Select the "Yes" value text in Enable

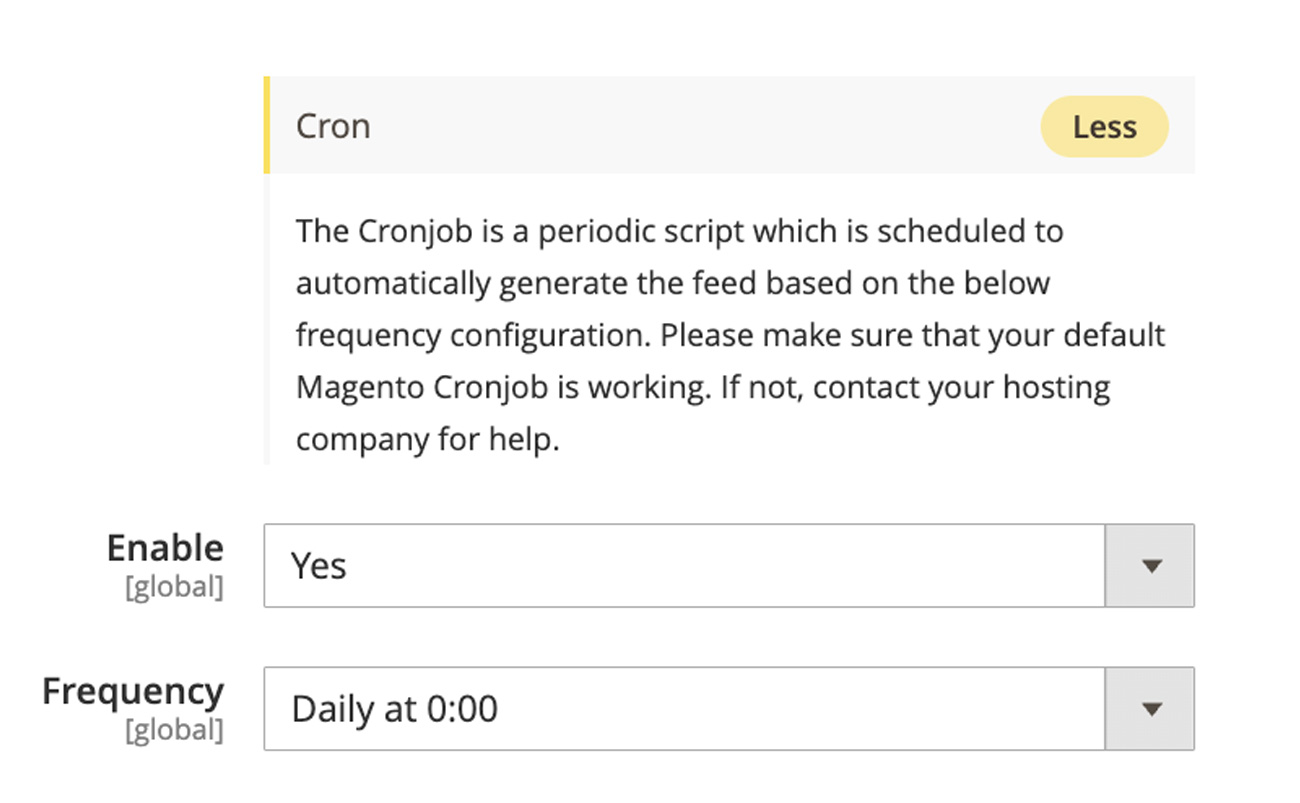(x=318, y=566)
